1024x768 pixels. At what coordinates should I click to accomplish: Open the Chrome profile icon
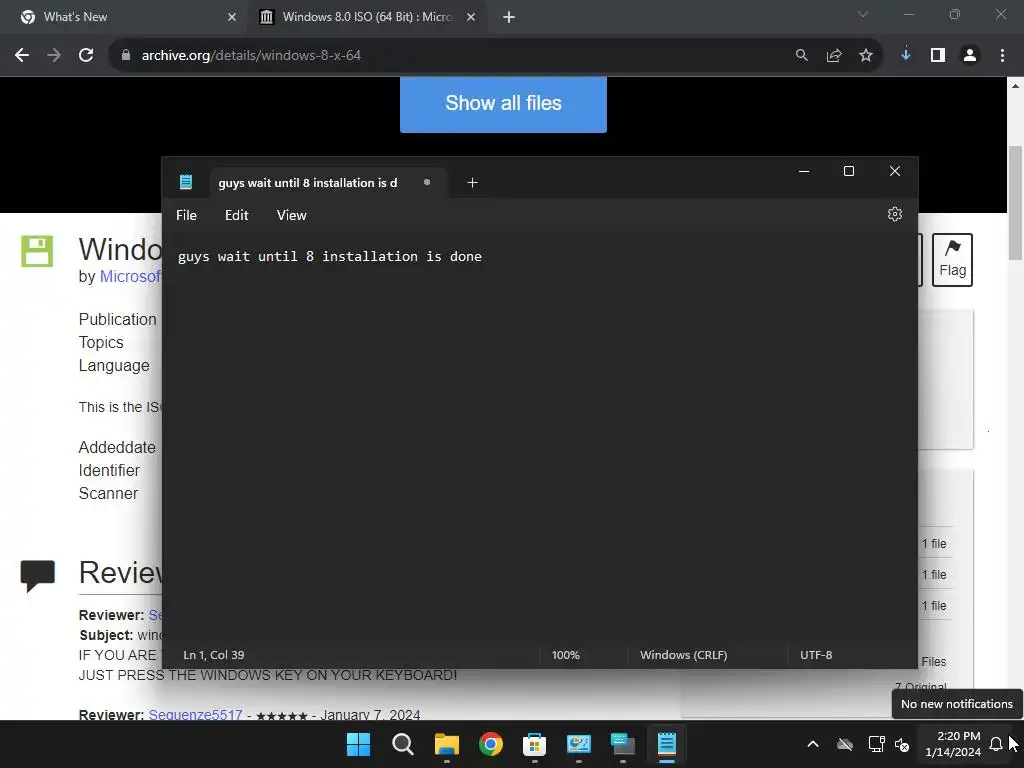pos(970,56)
